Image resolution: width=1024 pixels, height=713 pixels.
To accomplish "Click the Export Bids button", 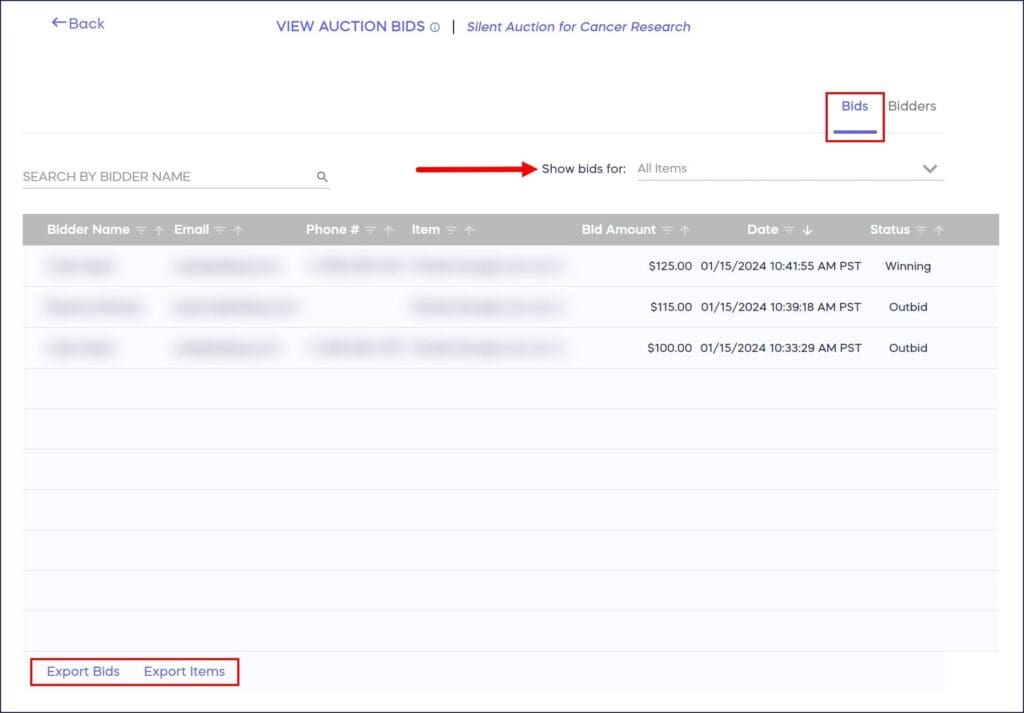I will (x=82, y=672).
